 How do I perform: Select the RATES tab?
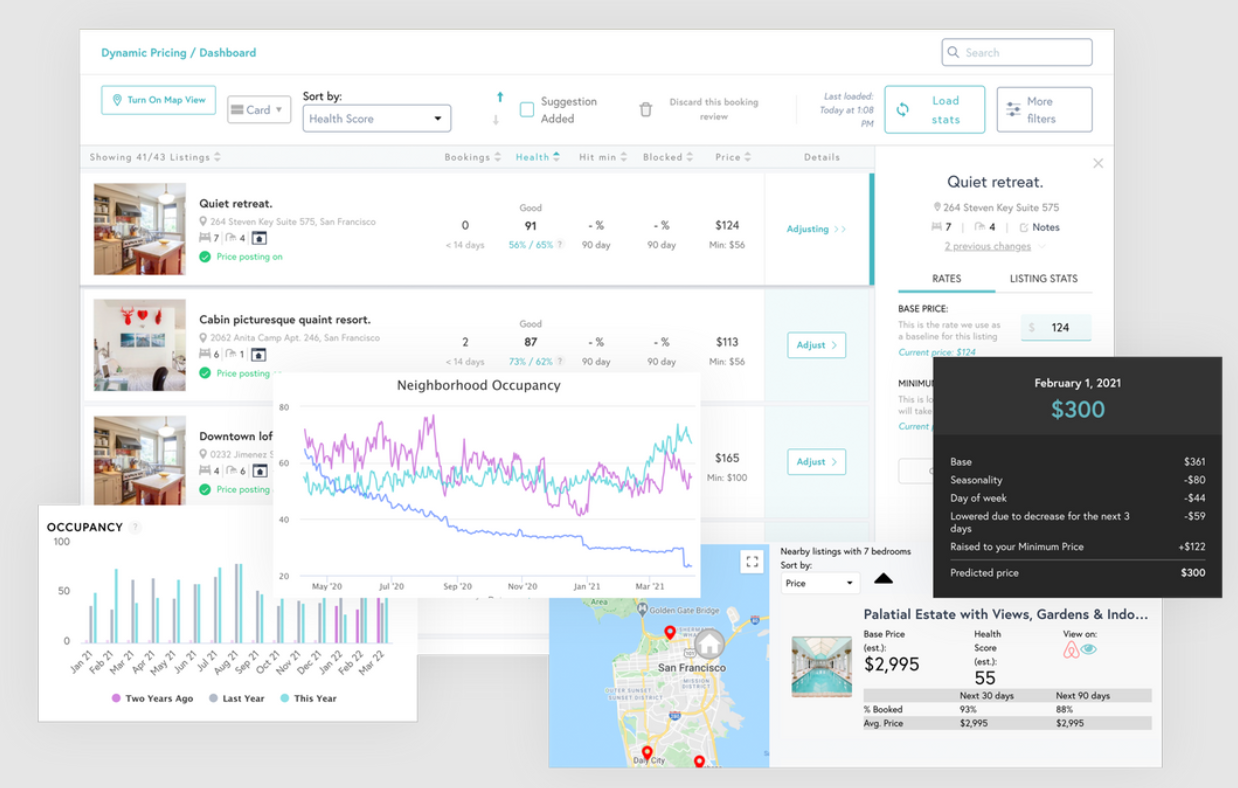click(x=946, y=279)
